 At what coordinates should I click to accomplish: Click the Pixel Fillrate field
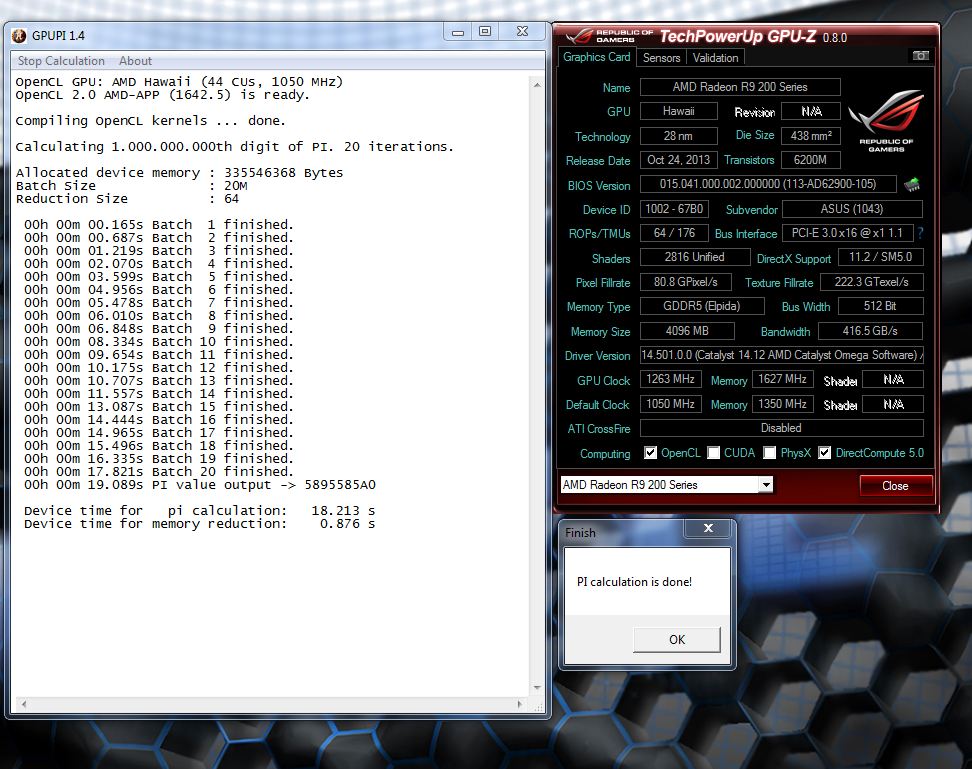coord(686,282)
